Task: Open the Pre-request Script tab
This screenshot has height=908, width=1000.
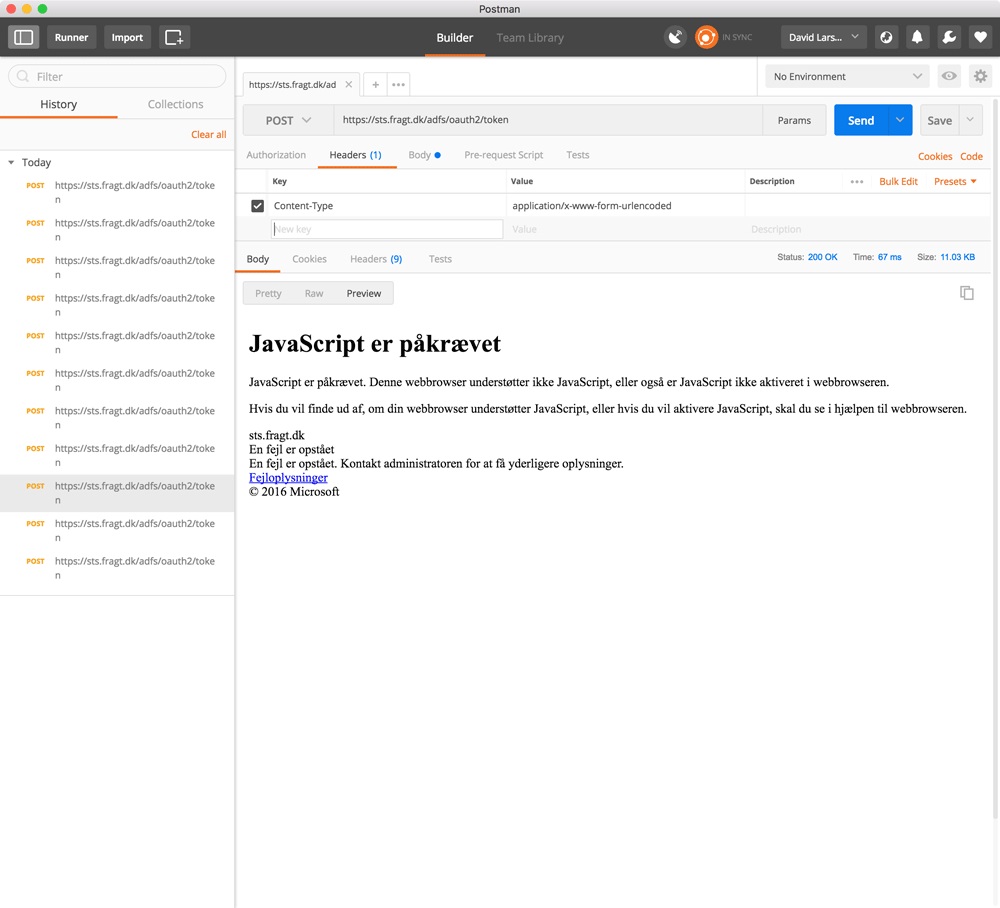Action: (504, 155)
